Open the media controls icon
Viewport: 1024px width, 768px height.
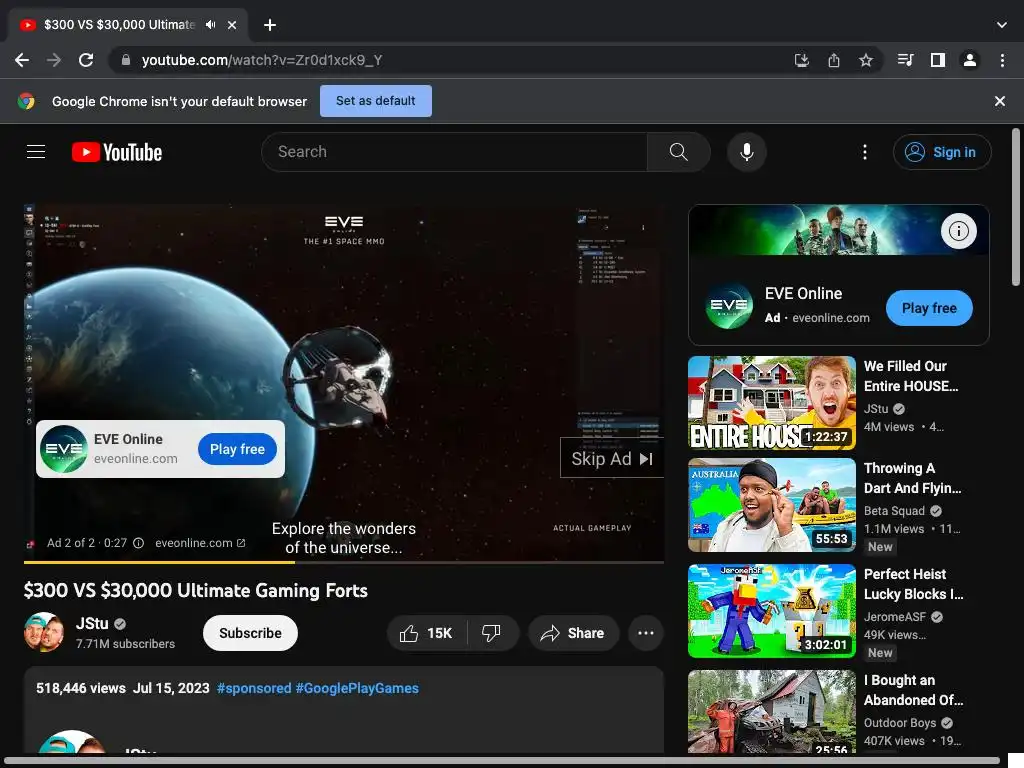[905, 60]
